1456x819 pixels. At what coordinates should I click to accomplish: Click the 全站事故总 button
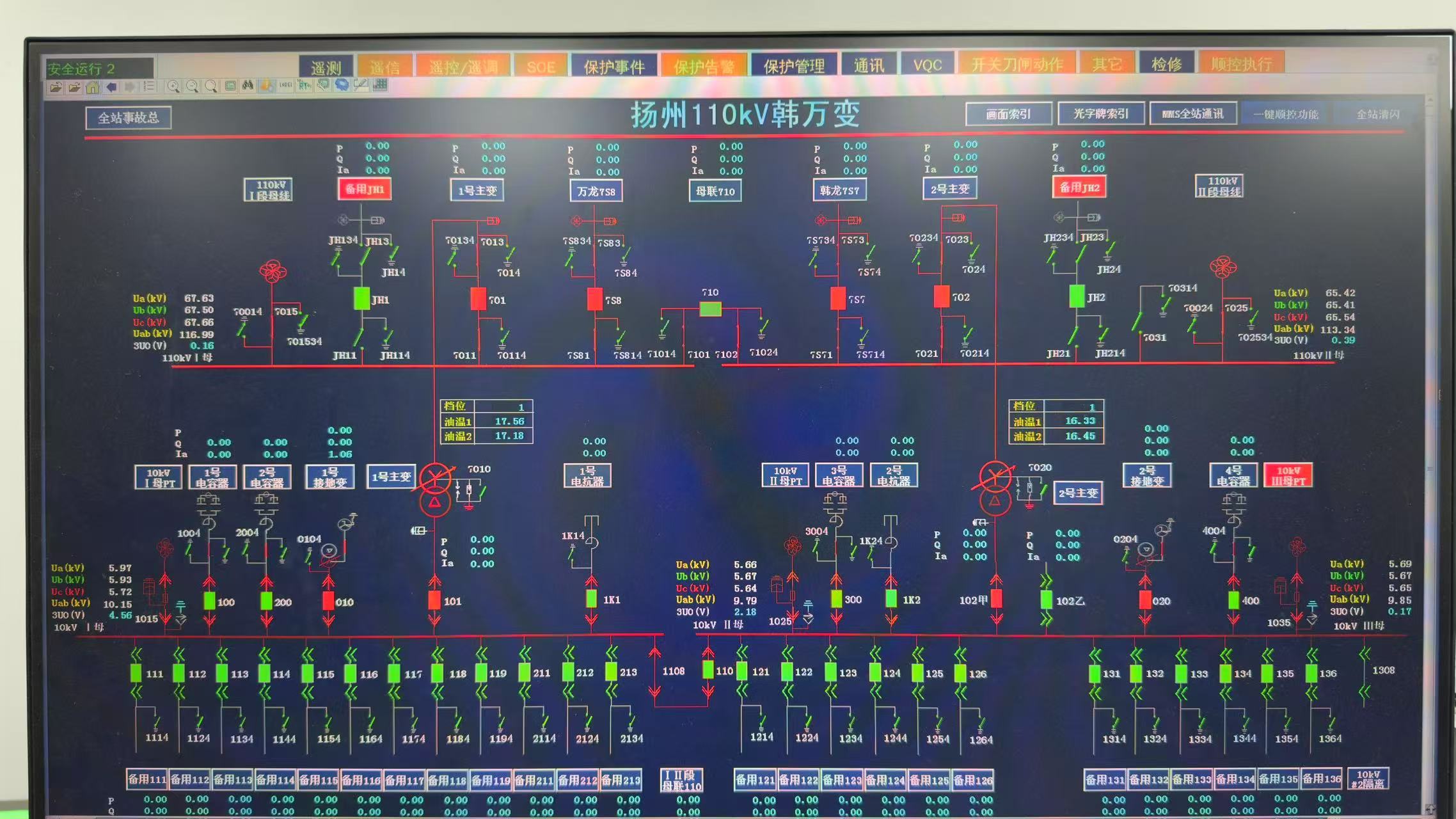[129, 118]
